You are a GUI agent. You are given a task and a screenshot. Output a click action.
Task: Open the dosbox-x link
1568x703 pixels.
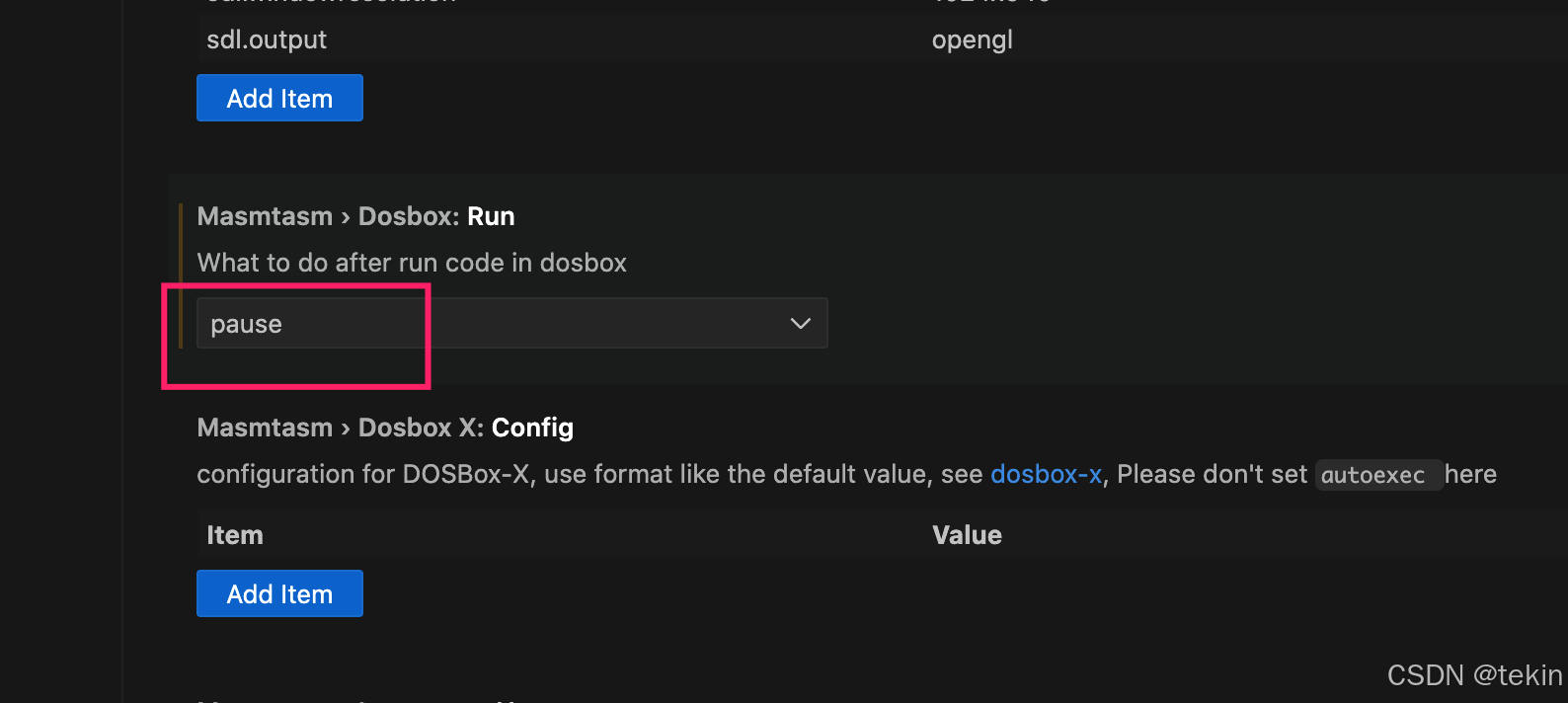tap(1046, 474)
